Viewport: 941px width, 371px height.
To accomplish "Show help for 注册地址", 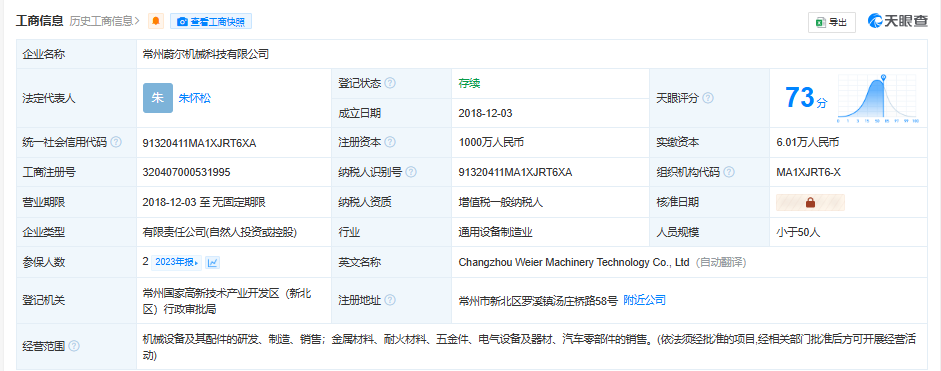I will (390, 300).
